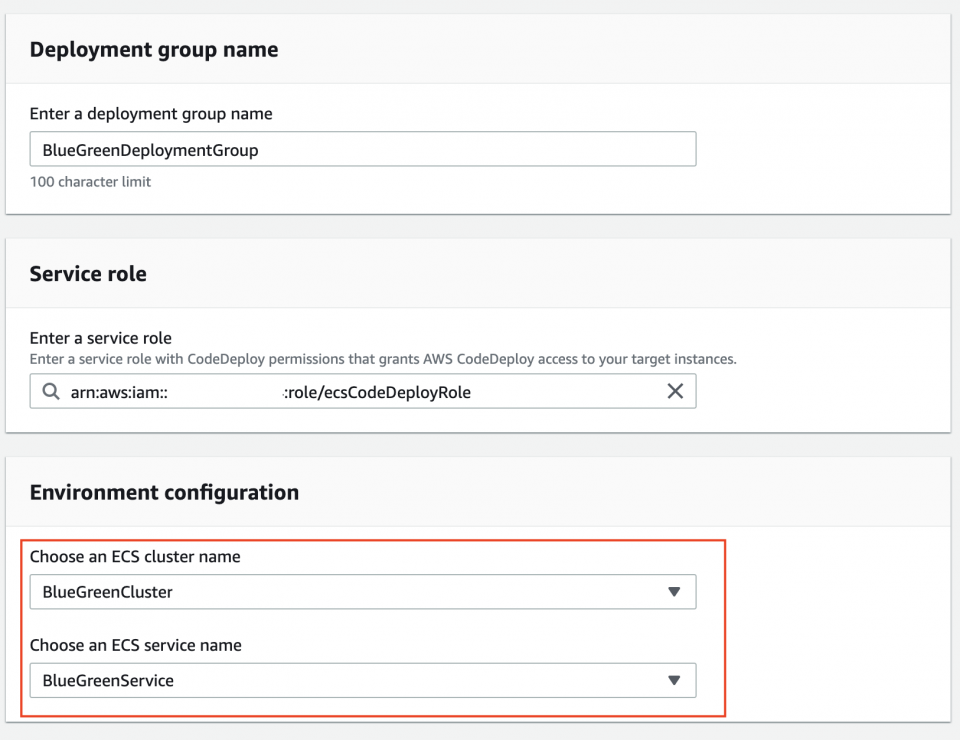
Task: Click the X icon next to the role ARN
Action: (676, 391)
